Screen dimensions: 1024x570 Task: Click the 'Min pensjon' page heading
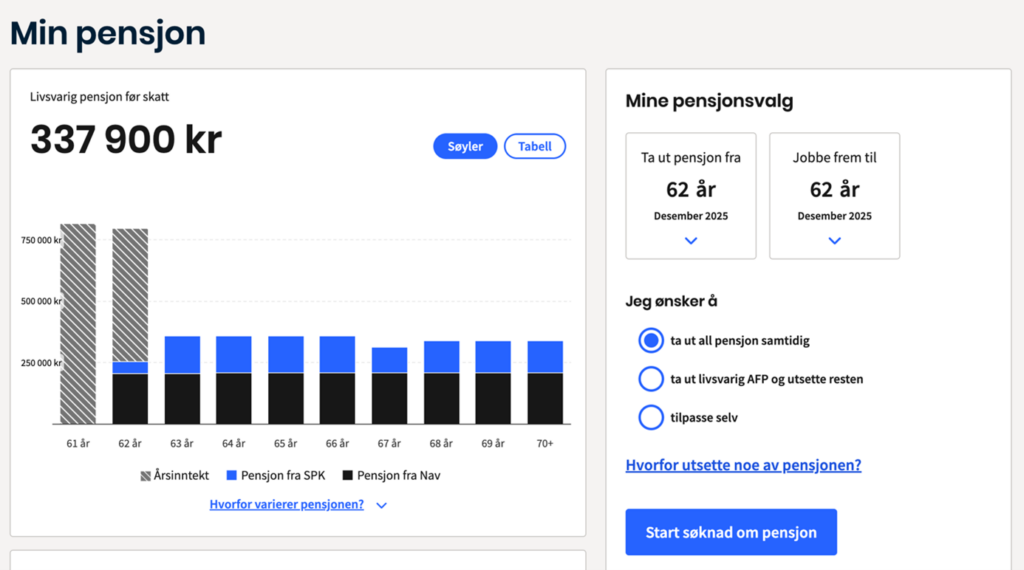click(x=108, y=33)
